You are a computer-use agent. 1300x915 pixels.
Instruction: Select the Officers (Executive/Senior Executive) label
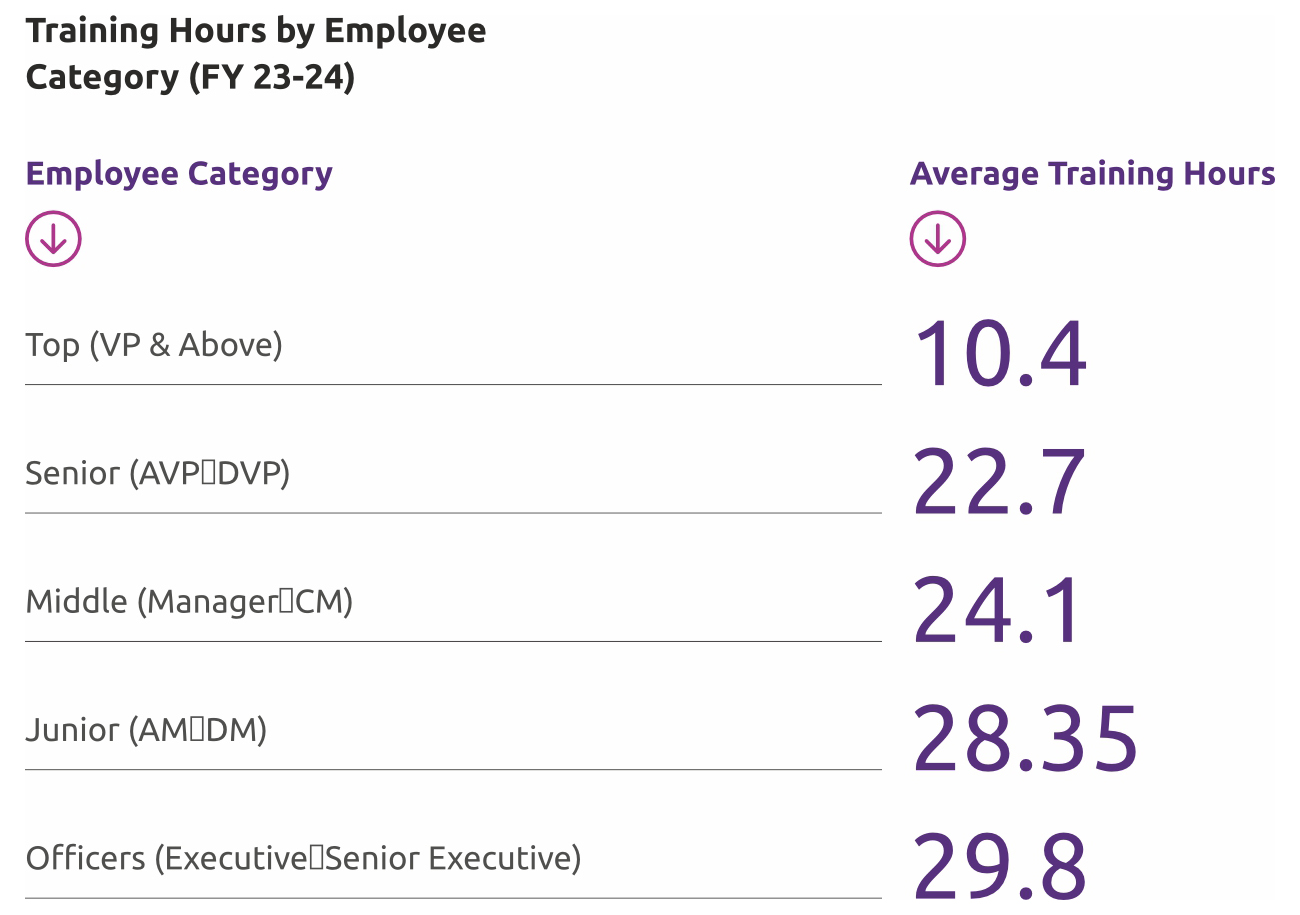pyautogui.click(x=303, y=858)
